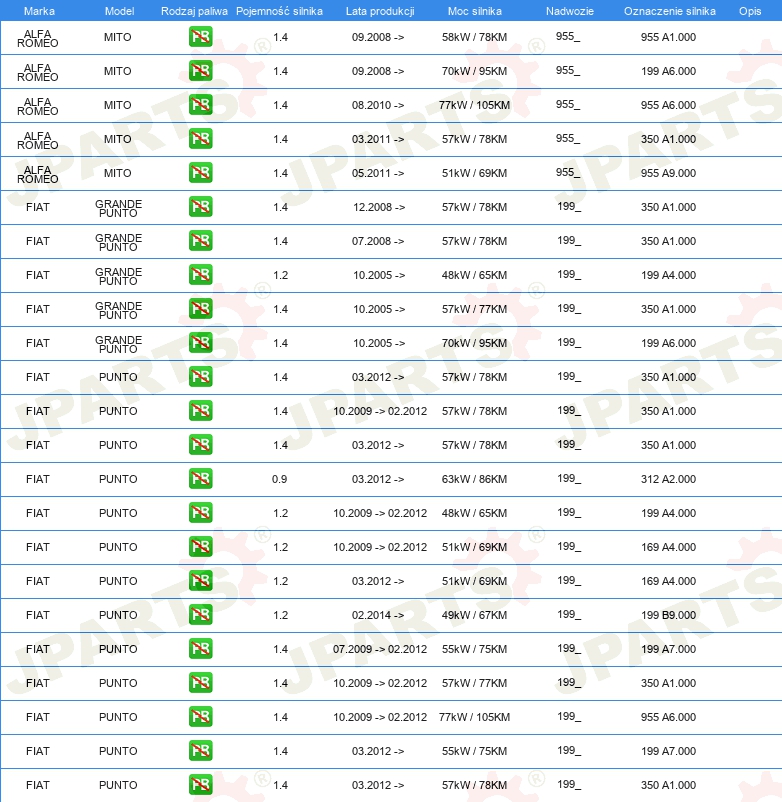Click fuel icon in Punto 199 B9.000 row
782x802 pixels.
click(200, 615)
